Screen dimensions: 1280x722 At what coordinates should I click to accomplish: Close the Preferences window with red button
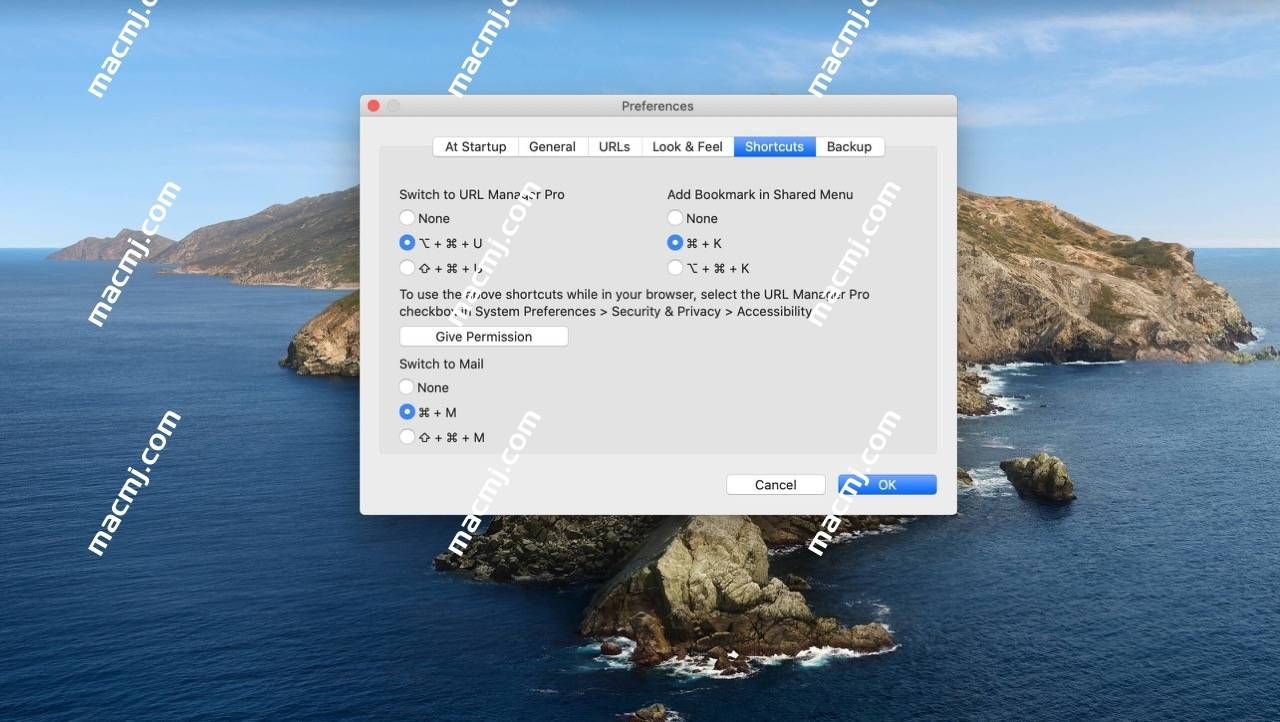point(374,106)
